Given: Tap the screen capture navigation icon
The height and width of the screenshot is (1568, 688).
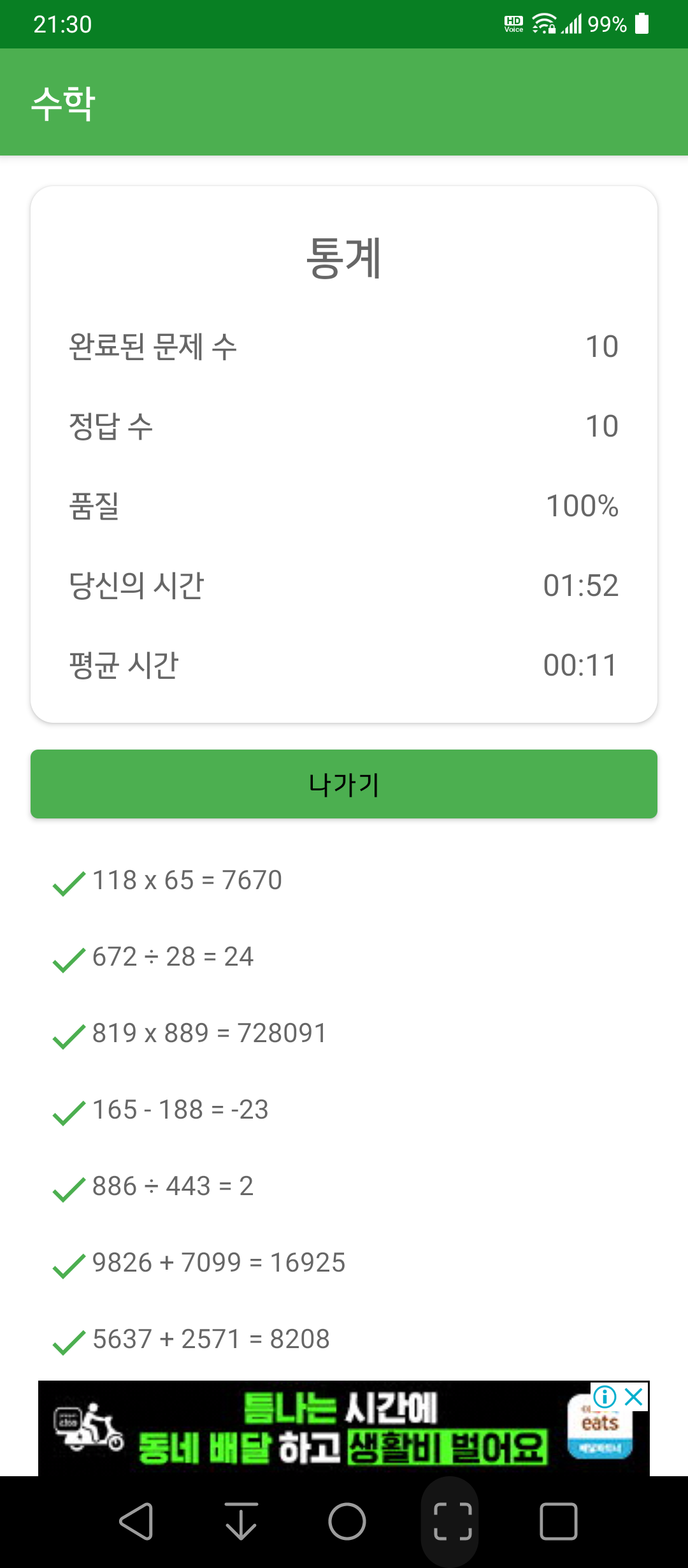Looking at the screenshot, I should pyautogui.click(x=453, y=1521).
